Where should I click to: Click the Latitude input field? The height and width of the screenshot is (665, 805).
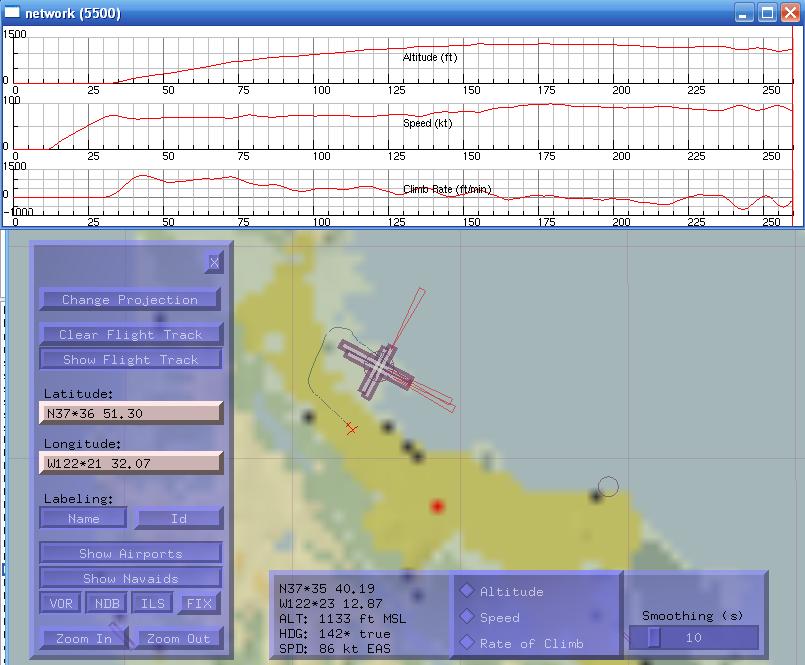[130, 413]
